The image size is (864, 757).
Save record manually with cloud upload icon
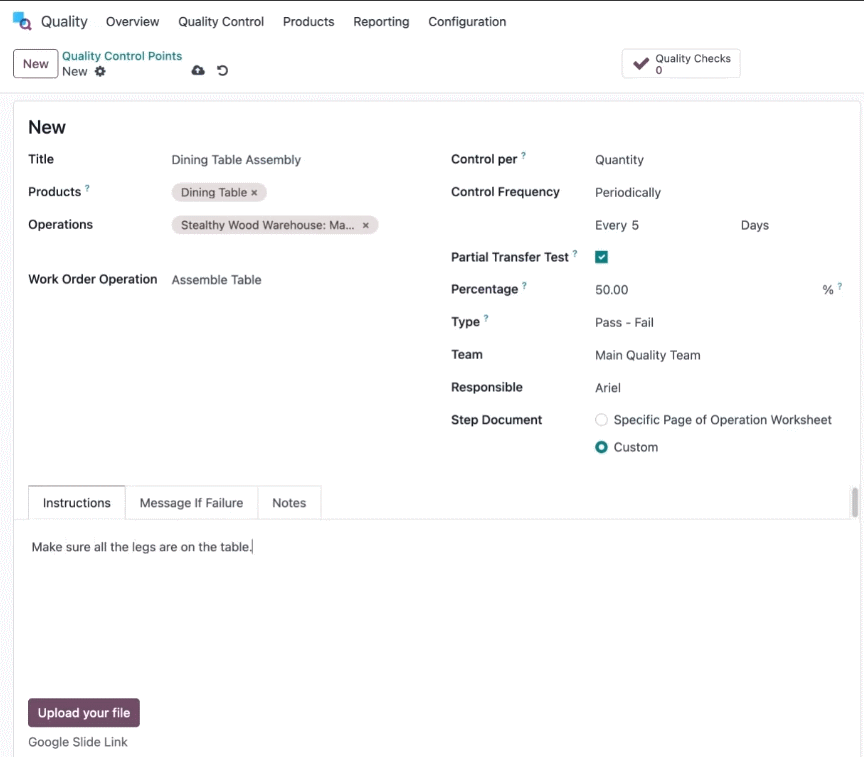(x=198, y=71)
